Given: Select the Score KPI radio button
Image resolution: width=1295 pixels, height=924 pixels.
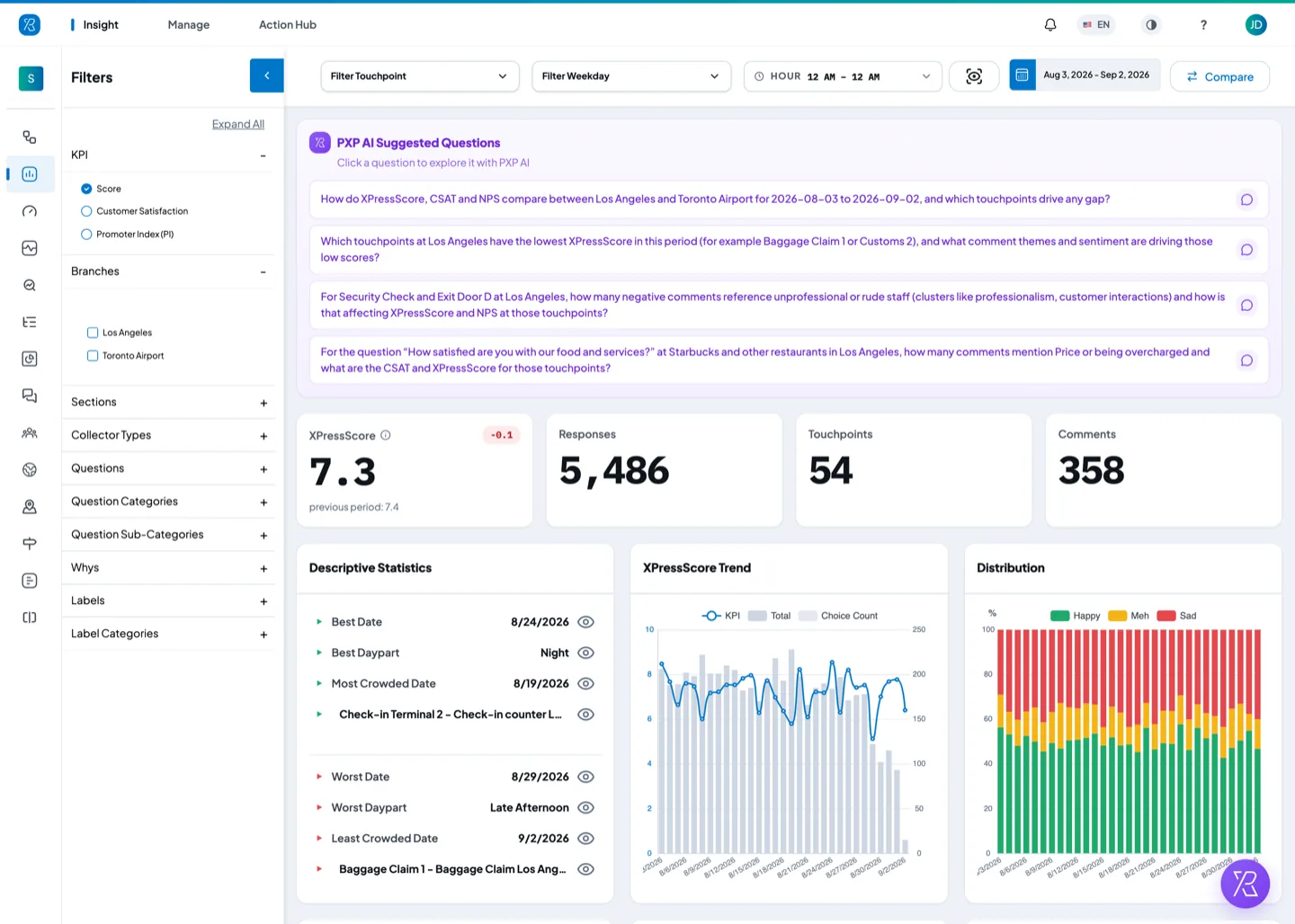Looking at the screenshot, I should (x=86, y=189).
